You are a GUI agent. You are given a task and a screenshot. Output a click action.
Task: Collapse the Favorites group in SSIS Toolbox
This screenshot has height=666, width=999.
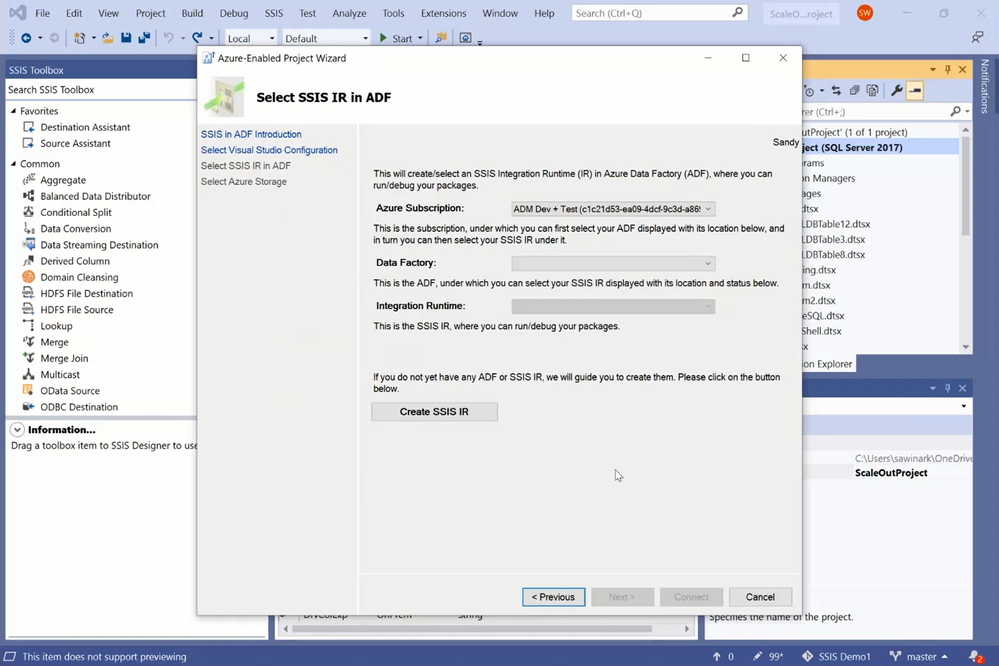coord(13,111)
